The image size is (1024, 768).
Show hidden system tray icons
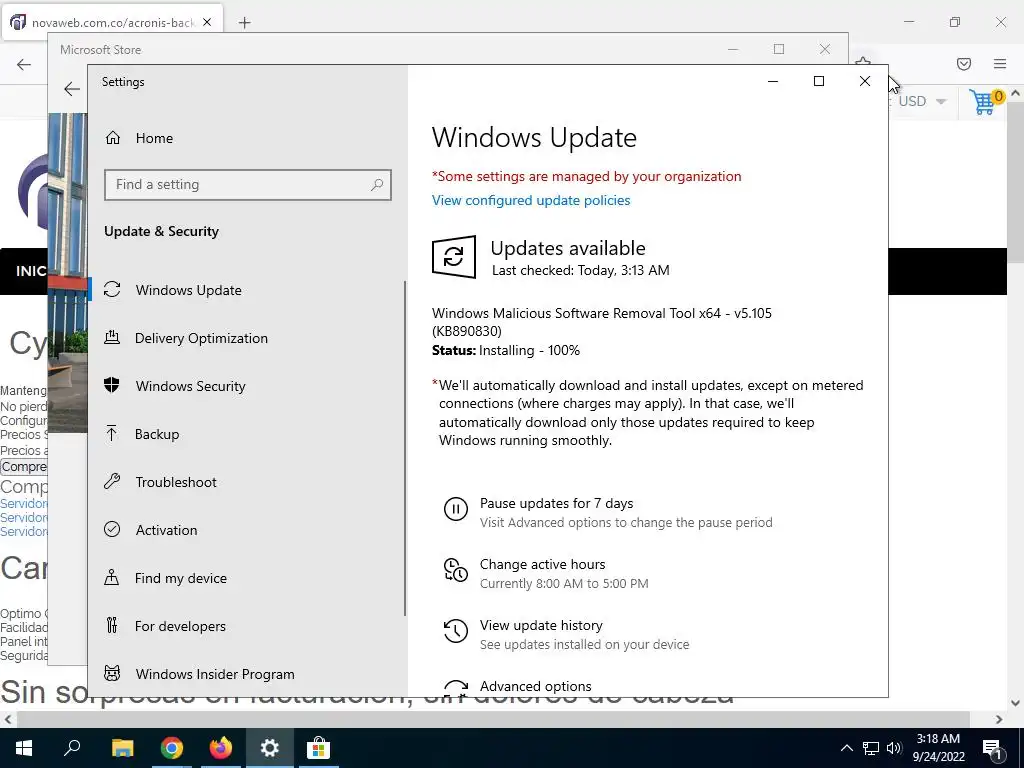pyautogui.click(x=846, y=748)
